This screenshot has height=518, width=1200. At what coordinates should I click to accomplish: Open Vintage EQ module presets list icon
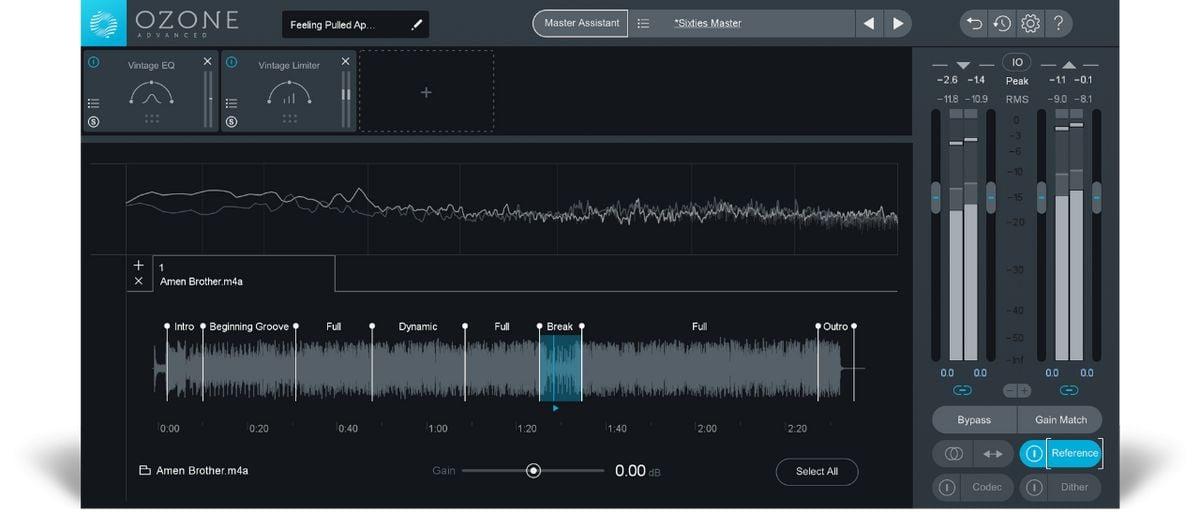(93, 102)
